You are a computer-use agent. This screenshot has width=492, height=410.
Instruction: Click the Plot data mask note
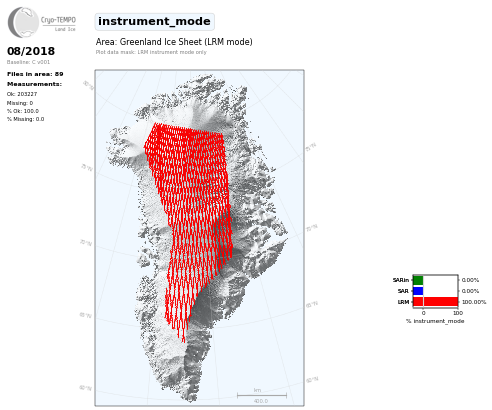(x=151, y=52)
